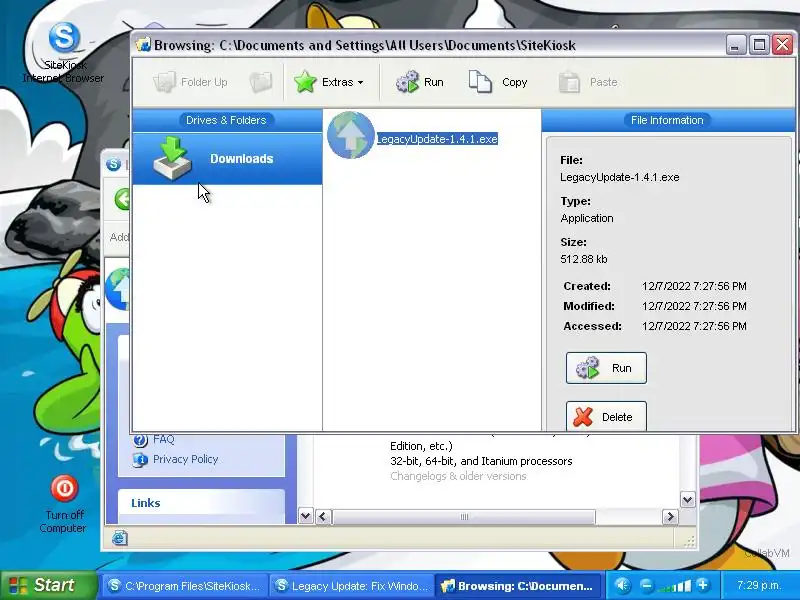
Task: Click the File Information header
Action: click(667, 120)
